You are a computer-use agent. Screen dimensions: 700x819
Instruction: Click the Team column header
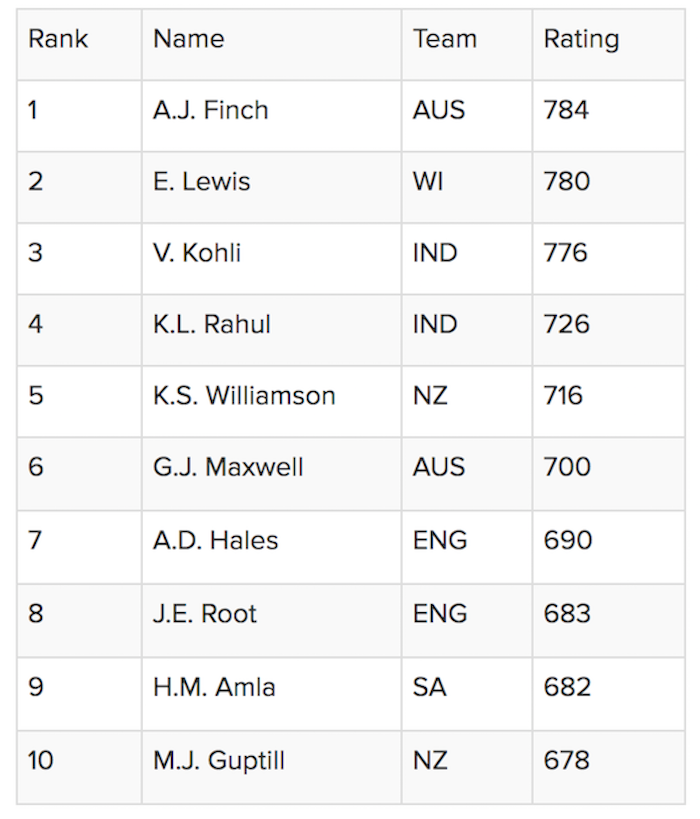445,40
